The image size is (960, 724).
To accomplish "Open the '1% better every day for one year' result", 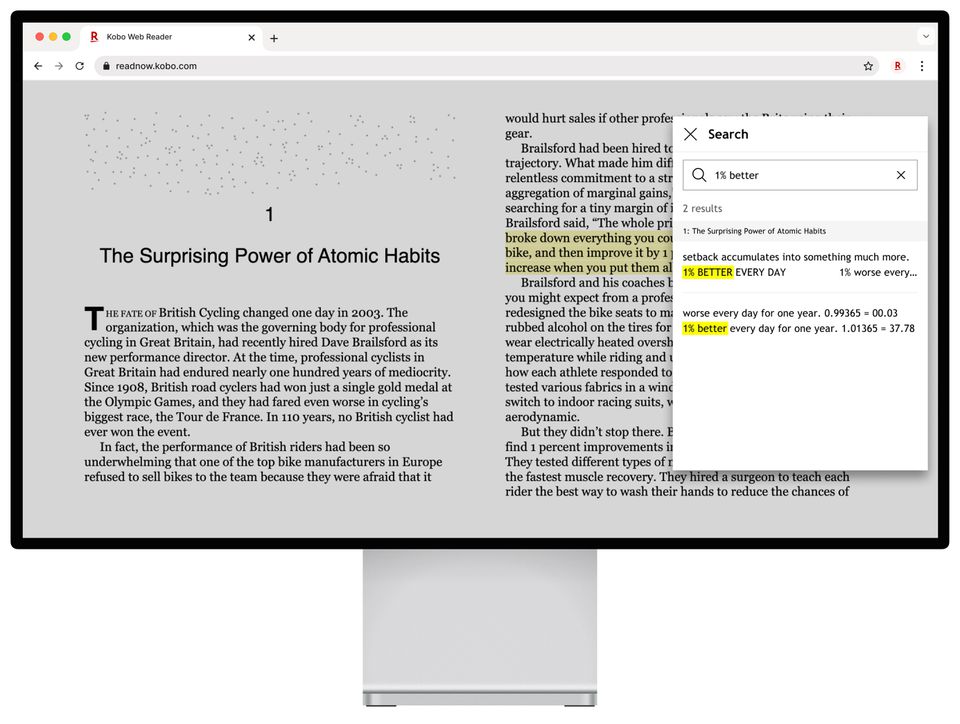I will 800,321.
